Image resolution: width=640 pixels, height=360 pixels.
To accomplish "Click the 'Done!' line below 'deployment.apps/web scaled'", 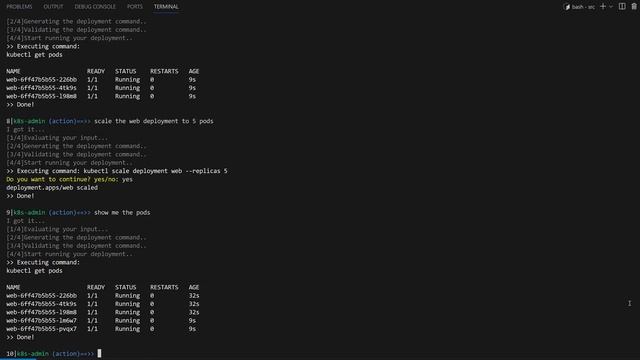I will click(x=20, y=196).
